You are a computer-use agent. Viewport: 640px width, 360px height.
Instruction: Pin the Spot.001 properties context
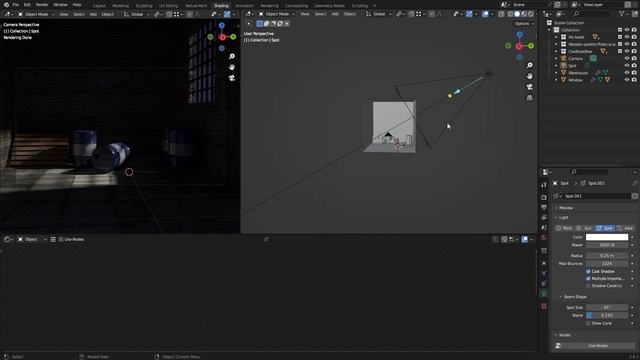tap(634, 183)
